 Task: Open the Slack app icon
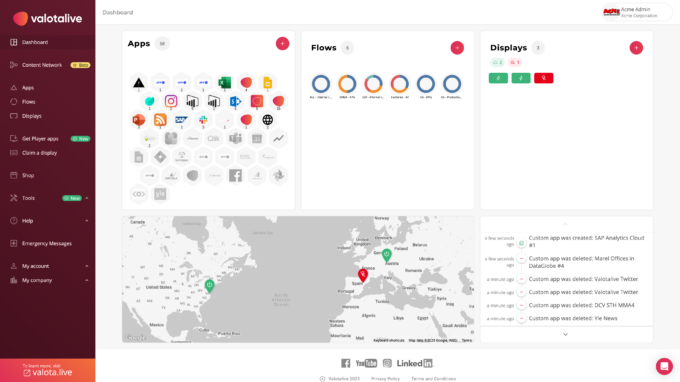pos(203,120)
